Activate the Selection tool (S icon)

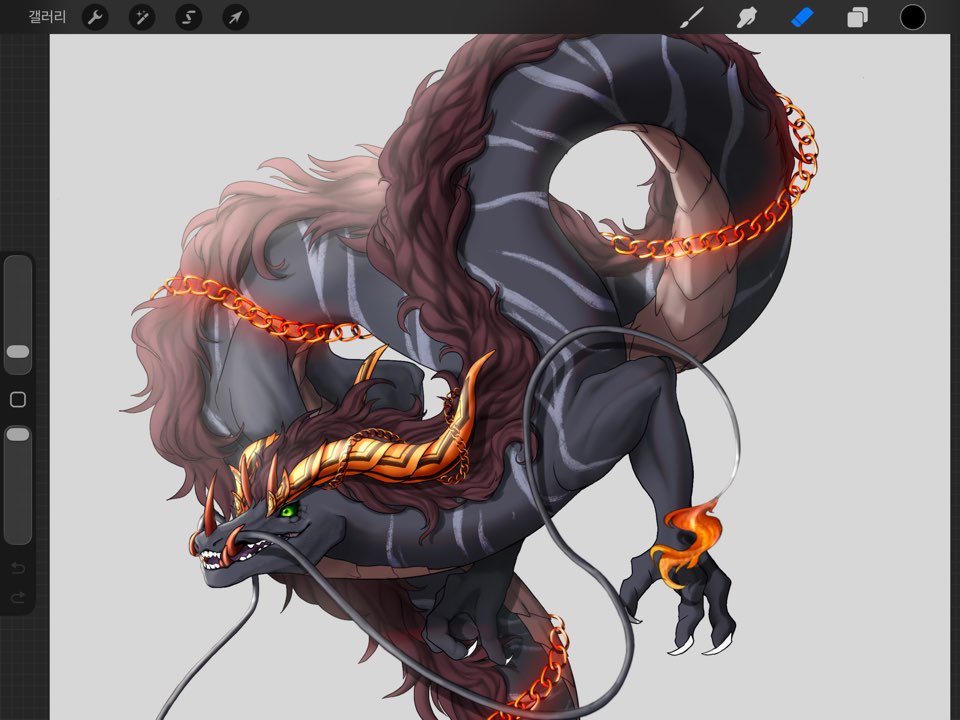(189, 17)
